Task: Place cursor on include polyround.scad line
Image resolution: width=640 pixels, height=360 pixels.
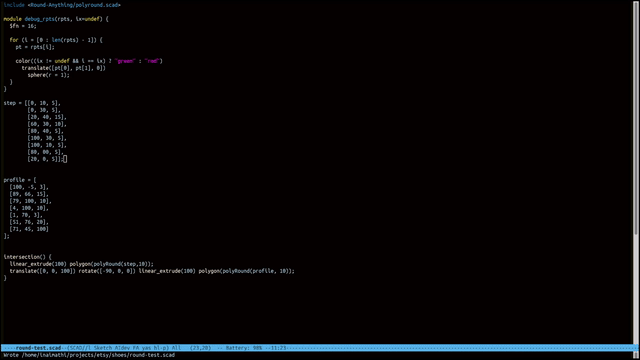Action: click(x=62, y=5)
